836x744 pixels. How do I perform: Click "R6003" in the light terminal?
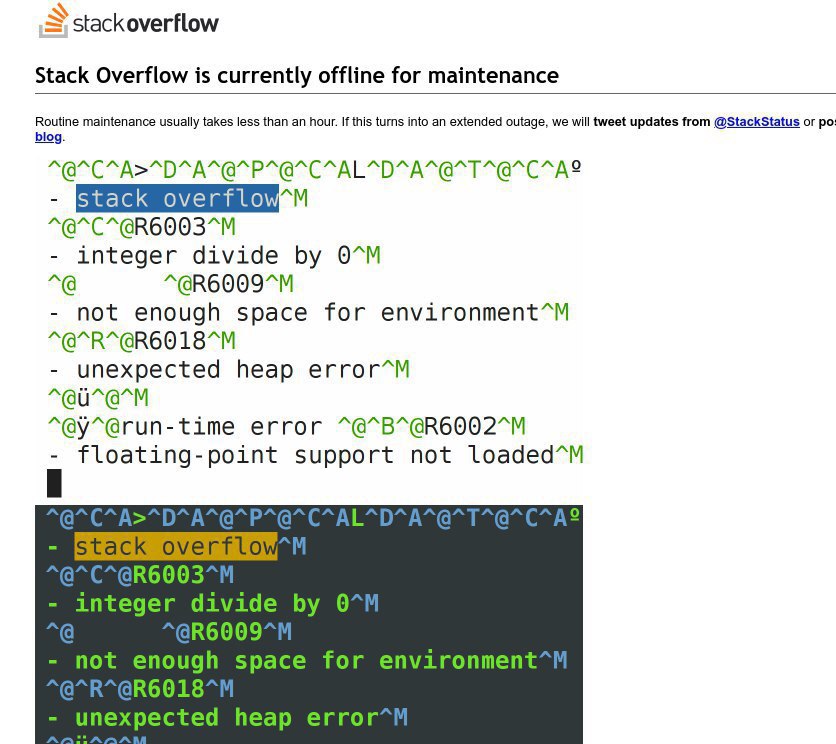click(x=170, y=227)
